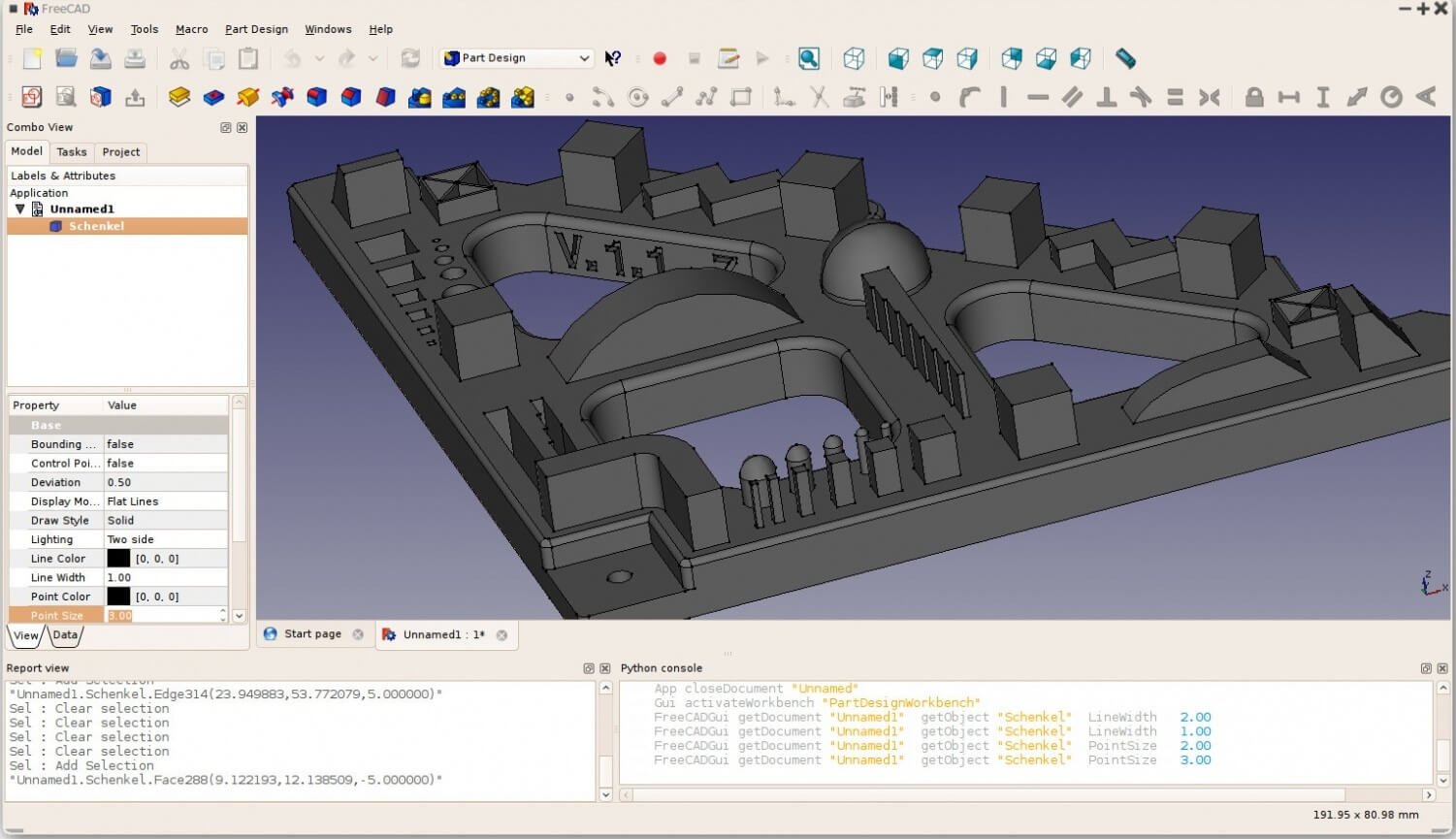Start macro recording with the red button
This screenshot has width=1456, height=839.
coord(660,58)
